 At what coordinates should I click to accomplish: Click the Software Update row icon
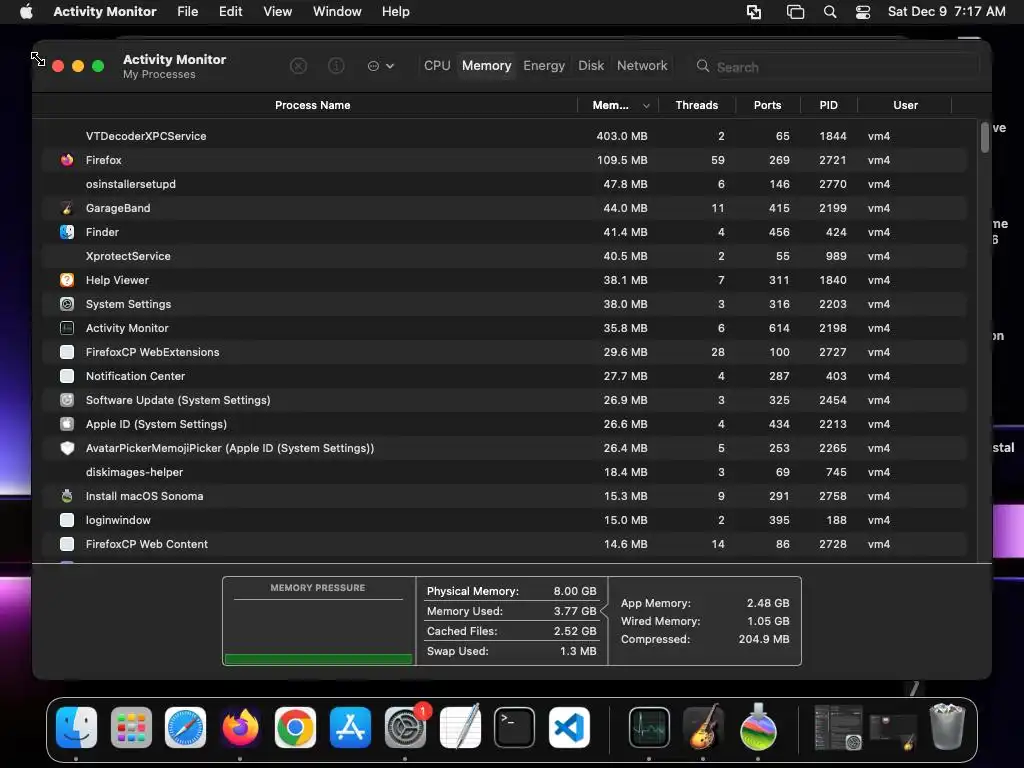click(x=67, y=400)
